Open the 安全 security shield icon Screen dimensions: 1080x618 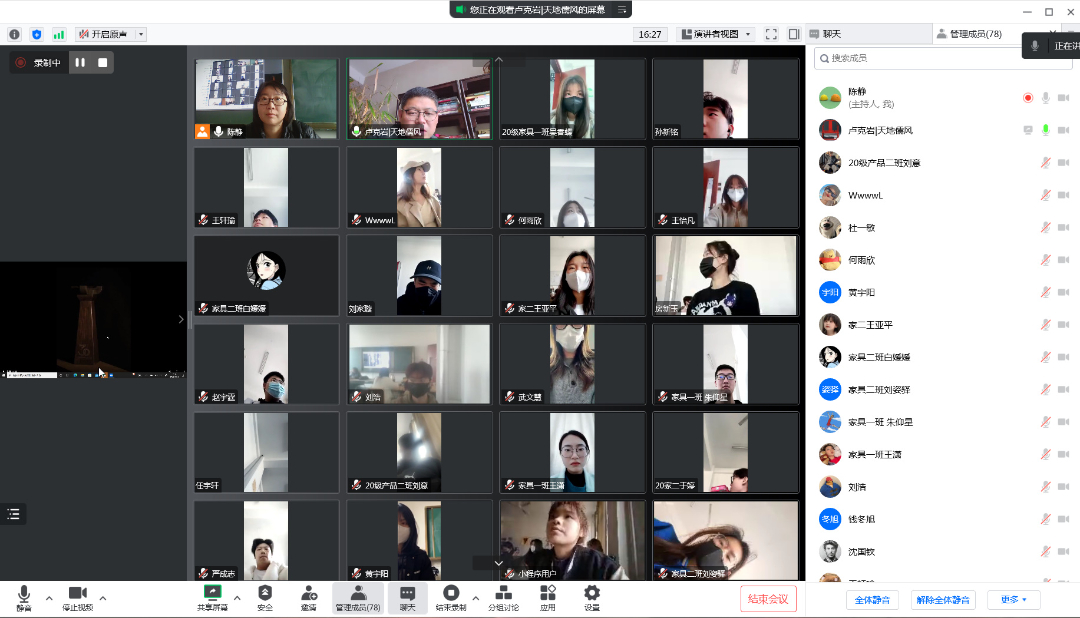[x=265, y=593]
